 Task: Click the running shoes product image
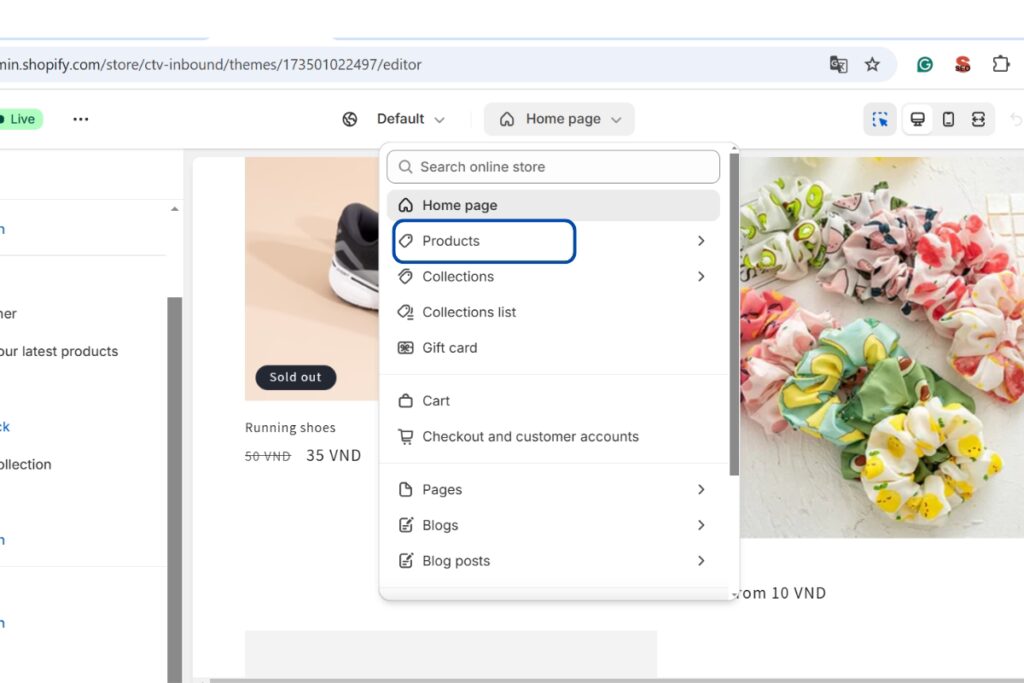(x=312, y=278)
